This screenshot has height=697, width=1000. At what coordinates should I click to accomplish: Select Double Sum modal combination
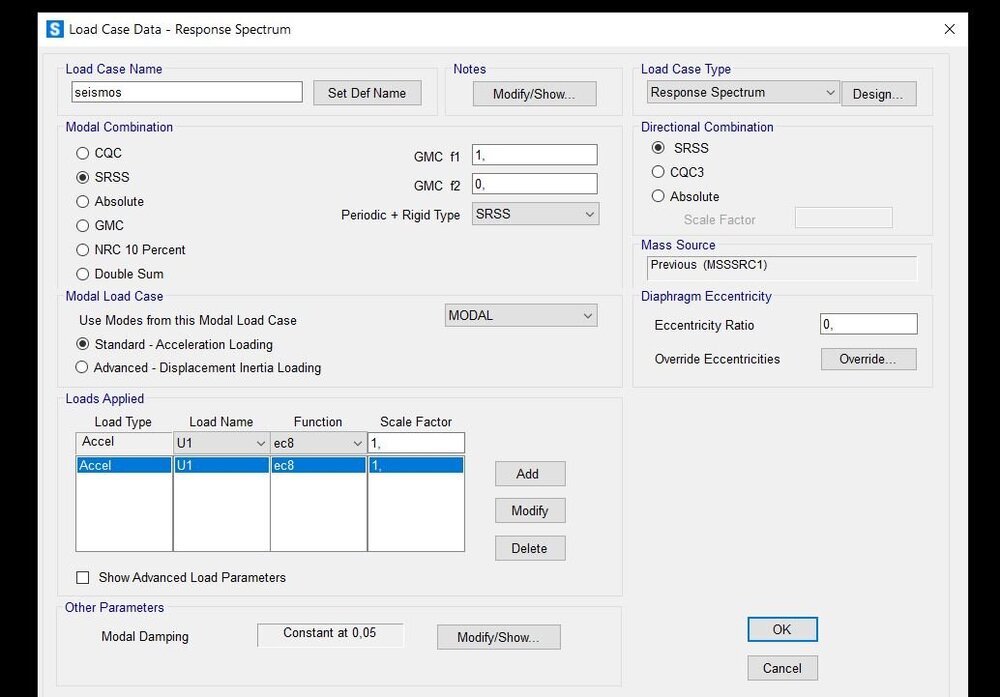click(83, 274)
